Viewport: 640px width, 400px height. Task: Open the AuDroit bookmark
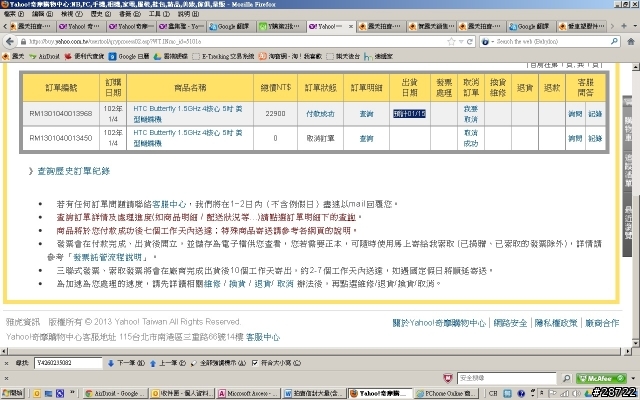click(44, 56)
